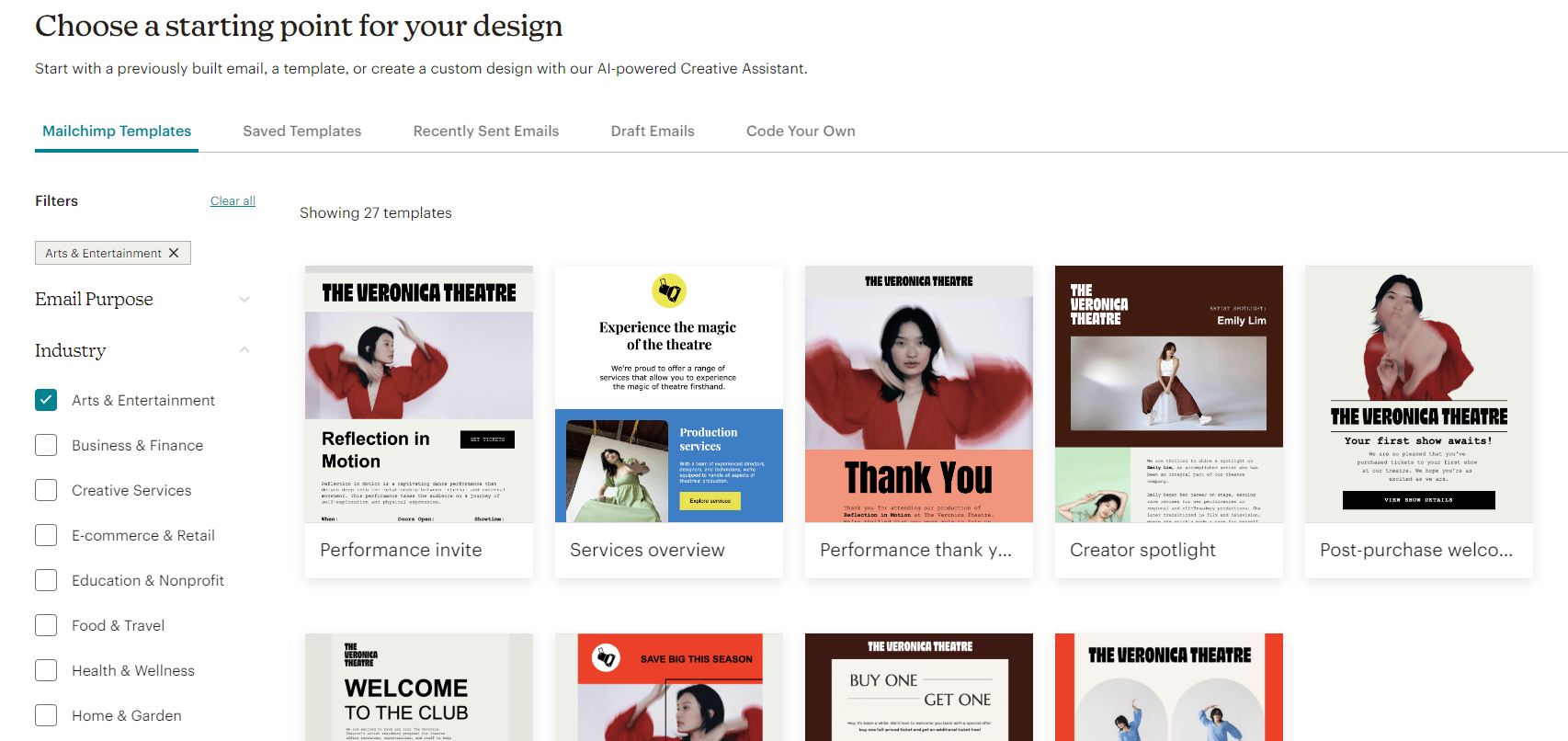The image size is (1568, 741).
Task: Remove the Arts & Entertainment filter chip
Action: 174,253
